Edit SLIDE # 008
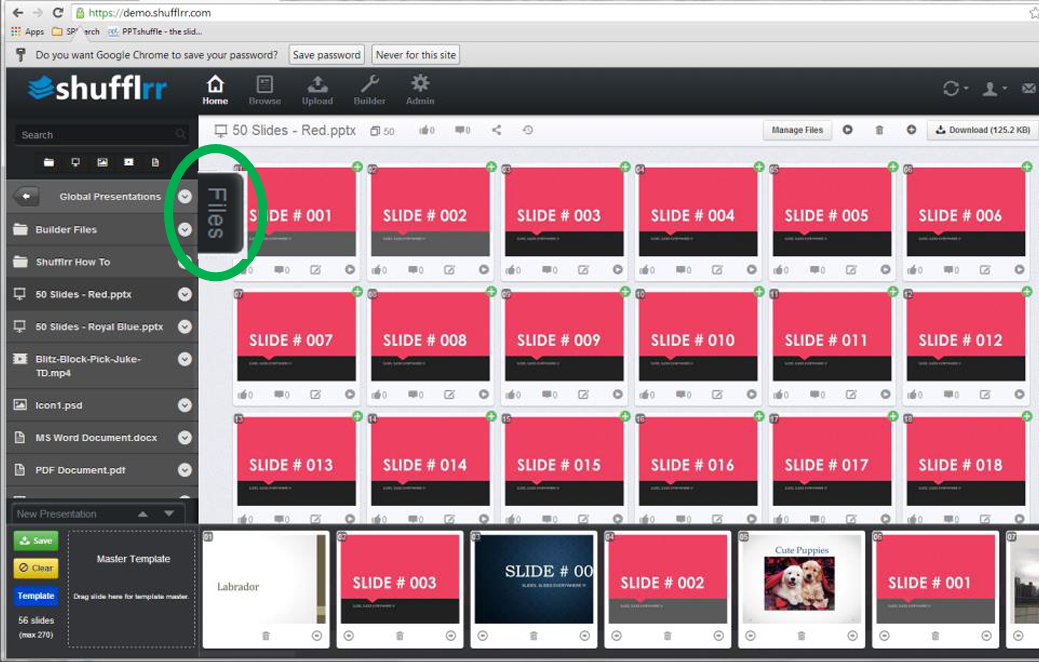This screenshot has width=1039, height=662. (x=449, y=394)
